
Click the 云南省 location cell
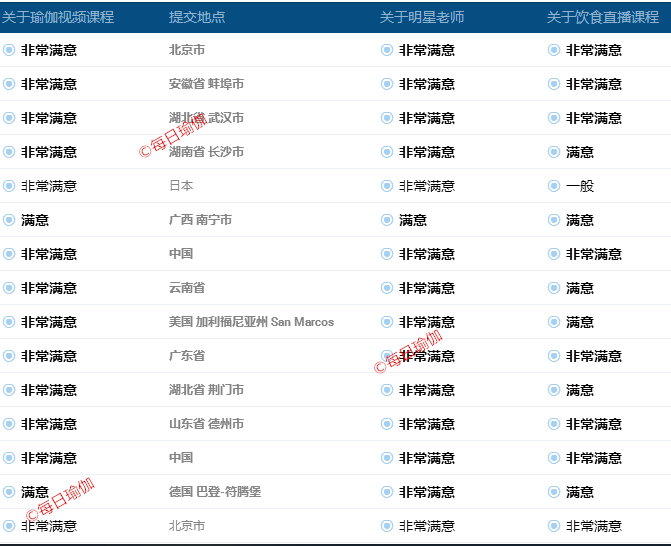[187, 288]
